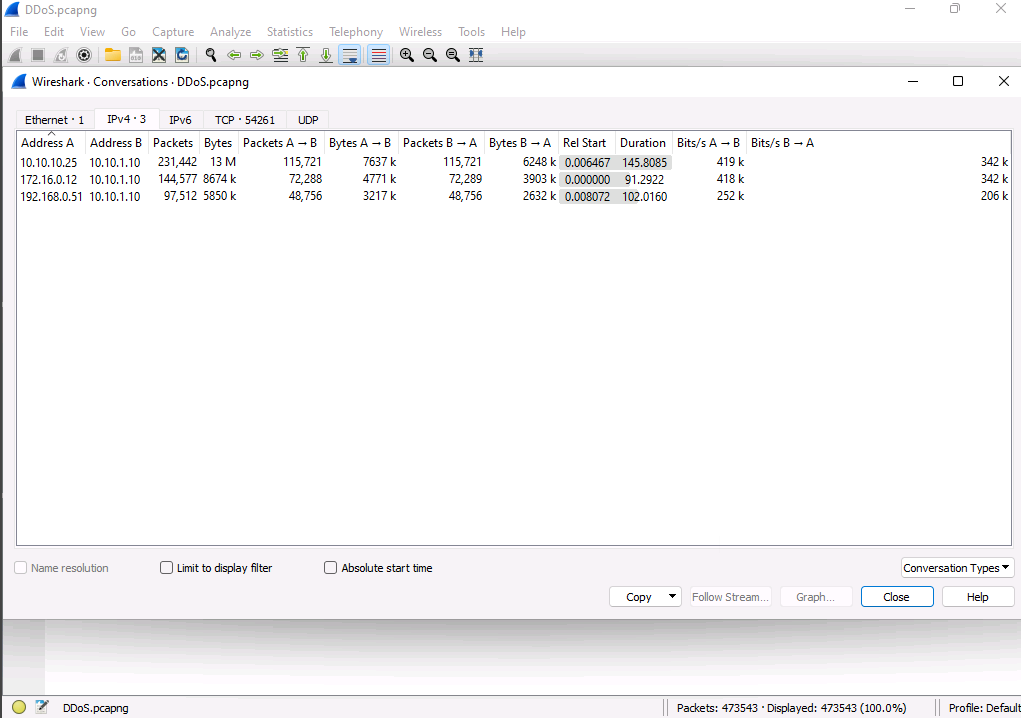Click the find packet magnifier icon
The height and width of the screenshot is (718, 1021).
coord(211,55)
